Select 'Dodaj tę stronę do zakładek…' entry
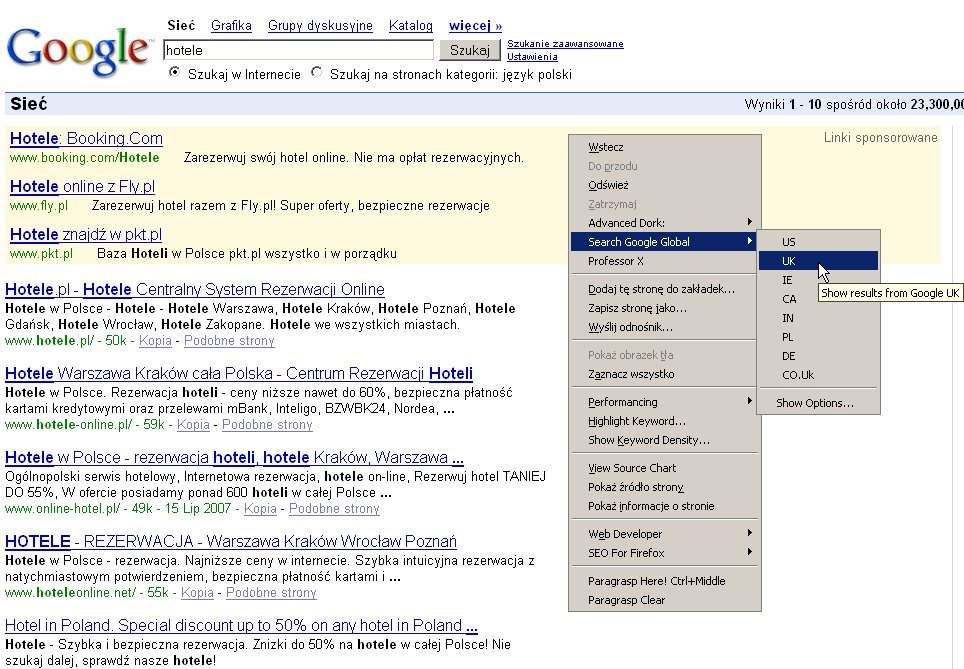The height and width of the screenshot is (669, 964). [665, 289]
